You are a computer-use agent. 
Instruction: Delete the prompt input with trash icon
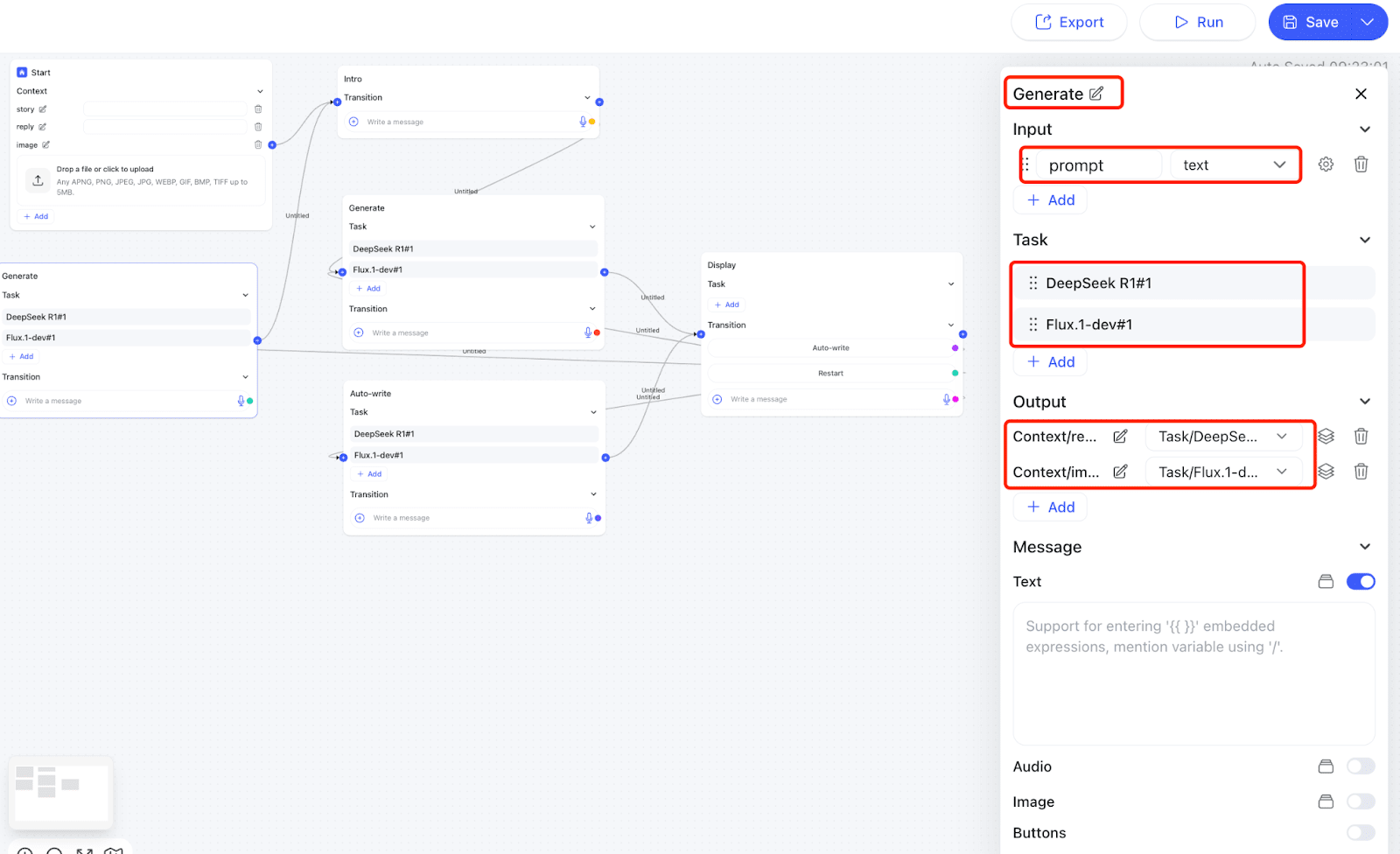[1361, 164]
